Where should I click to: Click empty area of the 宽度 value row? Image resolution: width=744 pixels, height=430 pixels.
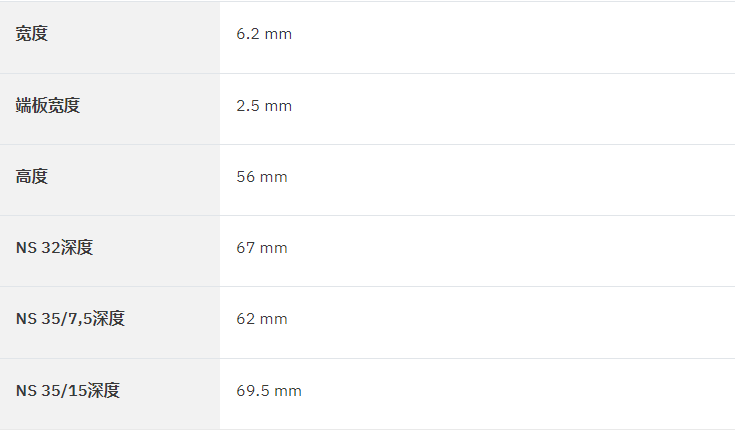pos(512,37)
